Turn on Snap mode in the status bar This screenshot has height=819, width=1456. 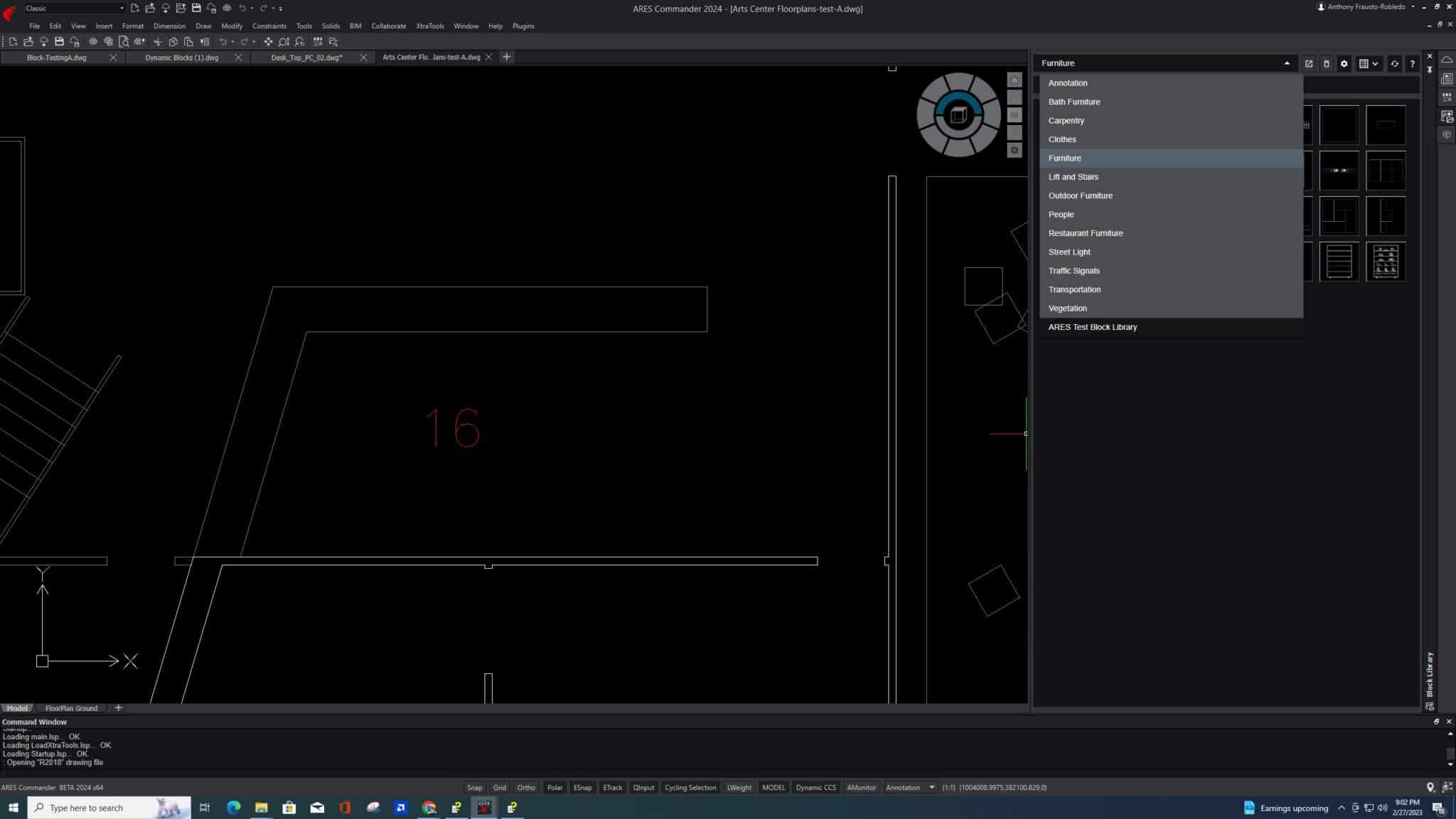tap(474, 787)
